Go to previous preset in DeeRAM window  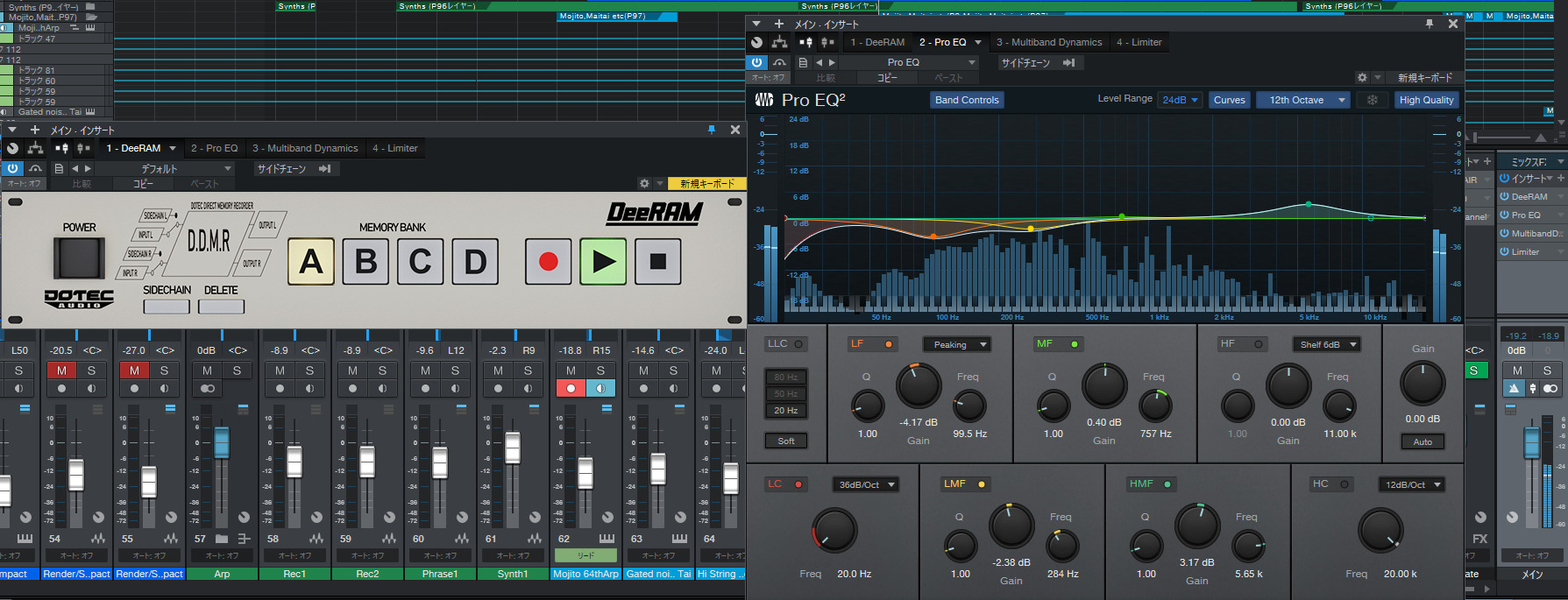[x=75, y=168]
